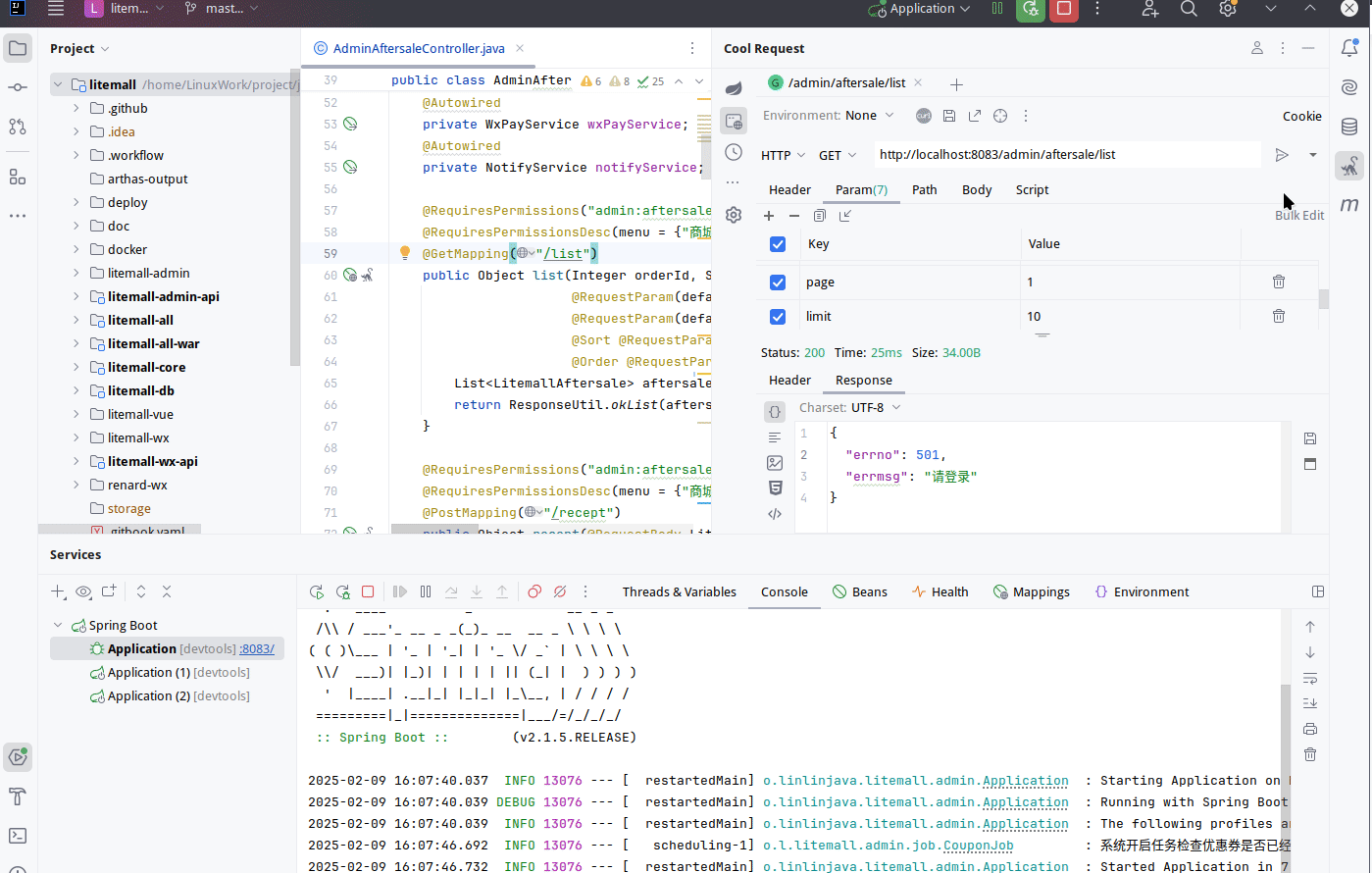Open the Cool Request history clock icon

(x=734, y=152)
